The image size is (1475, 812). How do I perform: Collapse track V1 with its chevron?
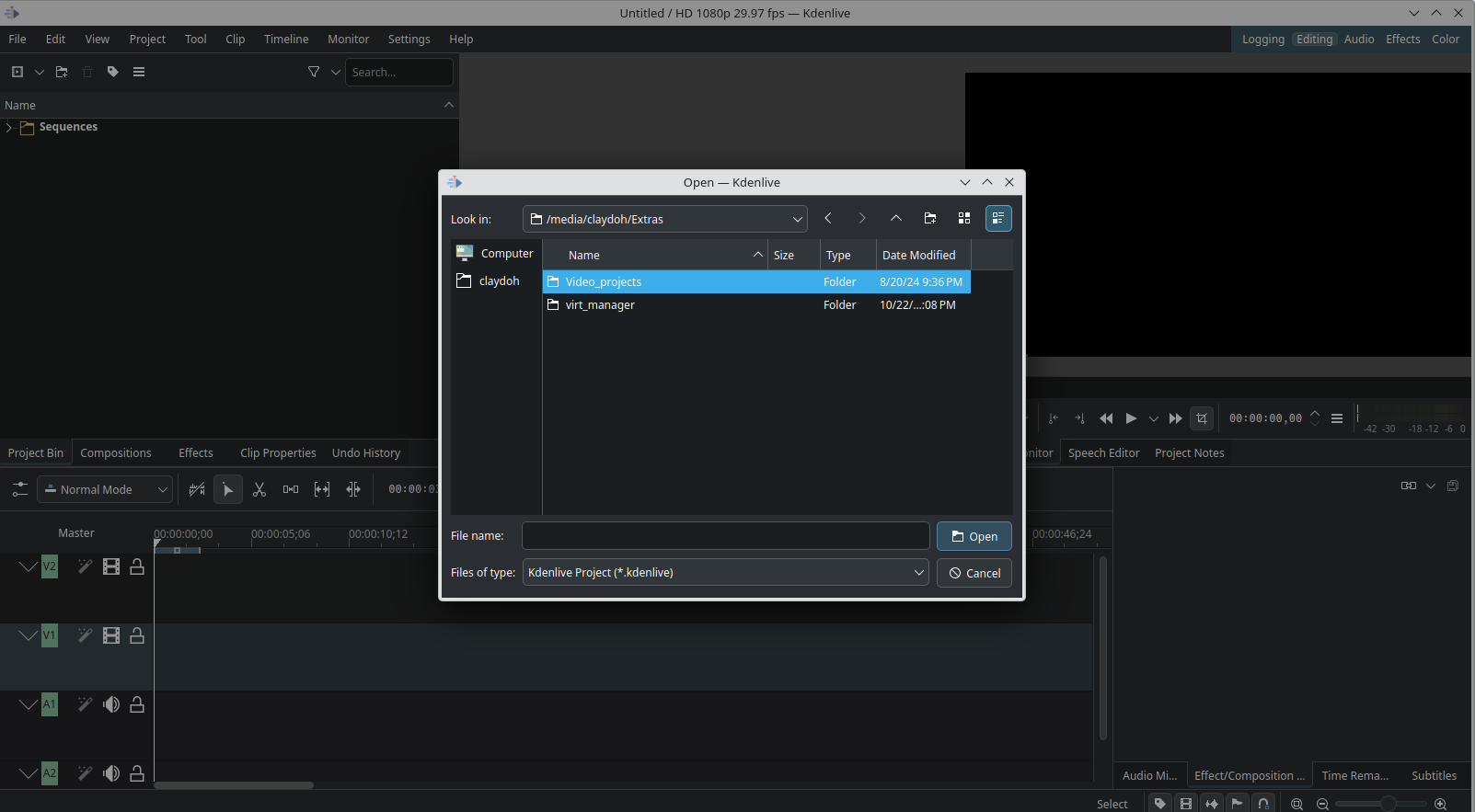coord(29,635)
